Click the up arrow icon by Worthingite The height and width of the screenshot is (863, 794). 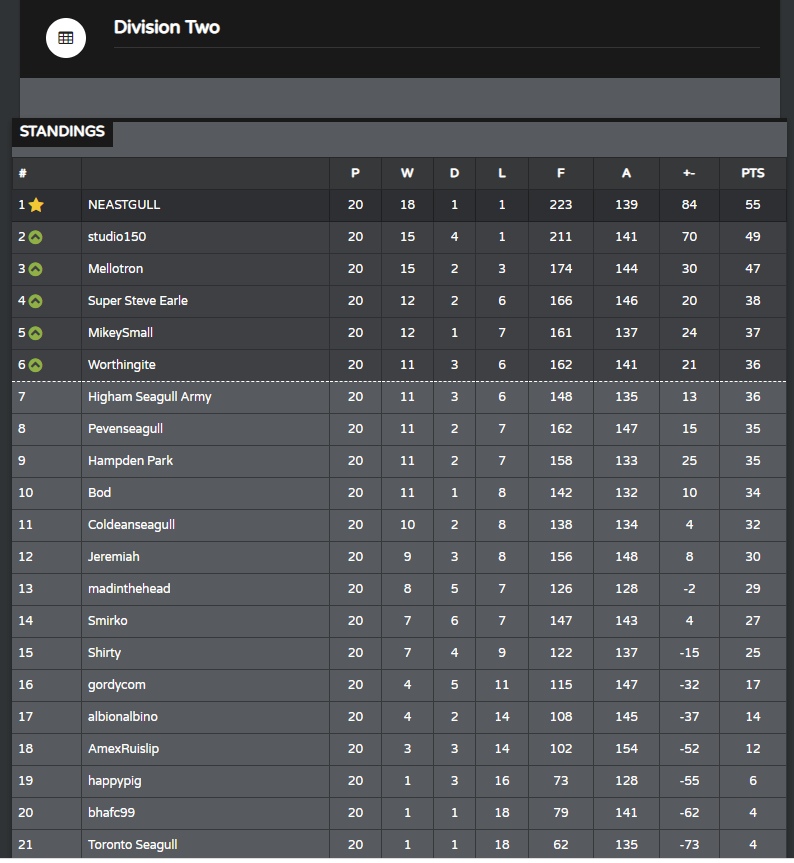click(x=36, y=365)
